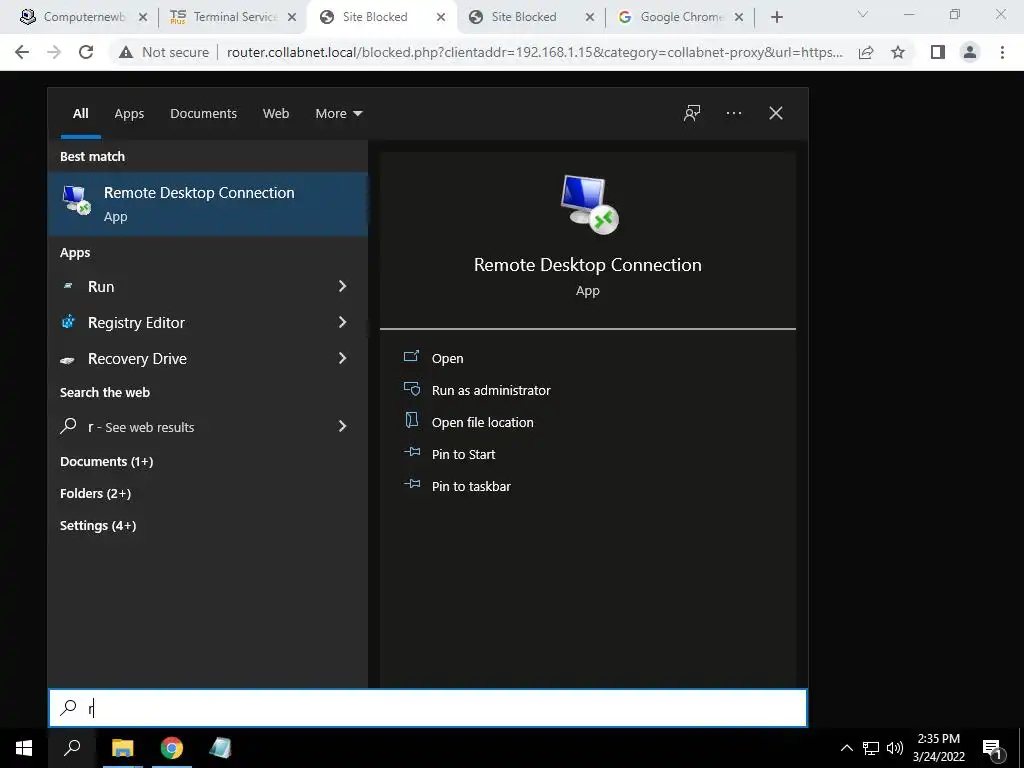Show hidden system tray icons
This screenshot has height=768, width=1024.
[x=846, y=748]
